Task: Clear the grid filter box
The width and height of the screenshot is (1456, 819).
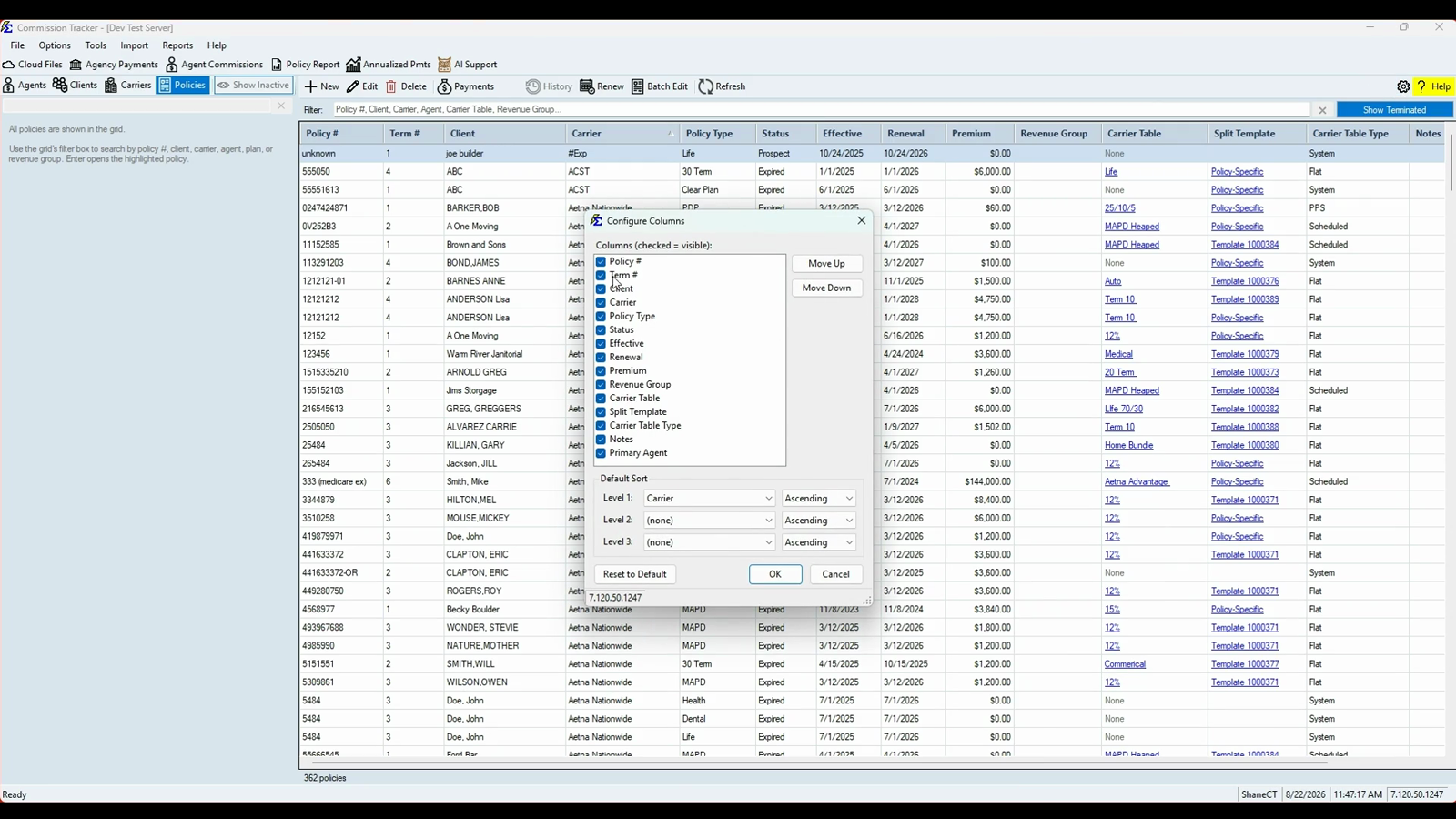Action: 1322,110
